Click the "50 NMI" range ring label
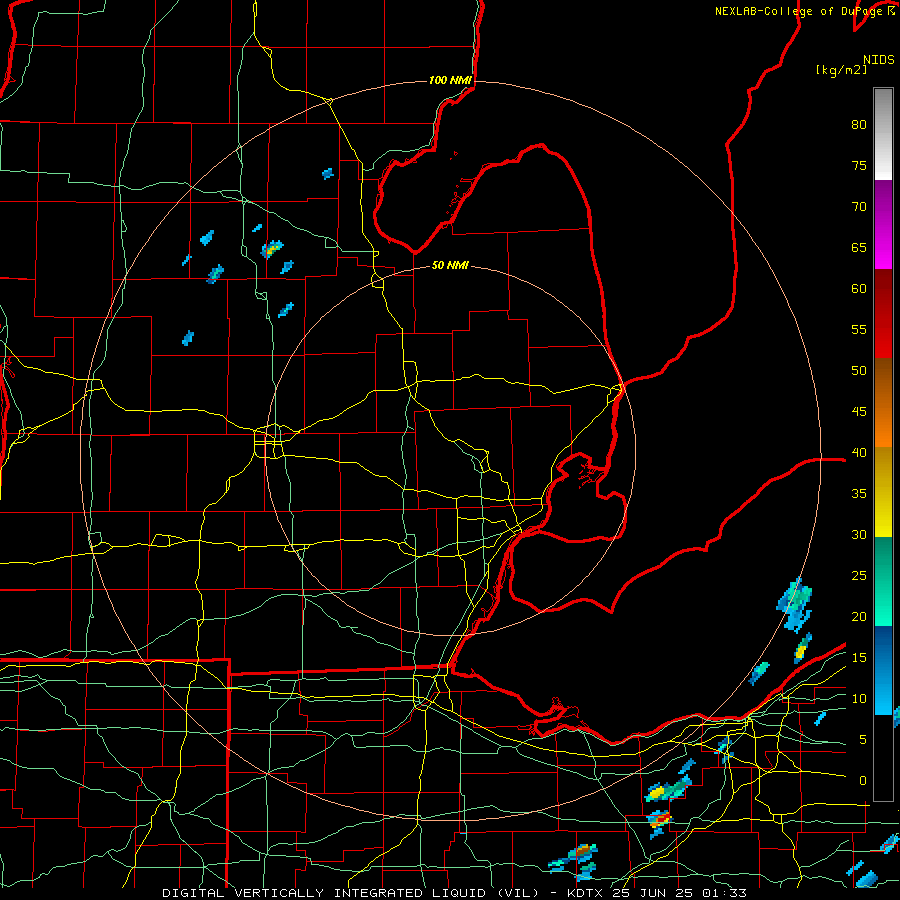This screenshot has width=900, height=900. click(x=450, y=265)
